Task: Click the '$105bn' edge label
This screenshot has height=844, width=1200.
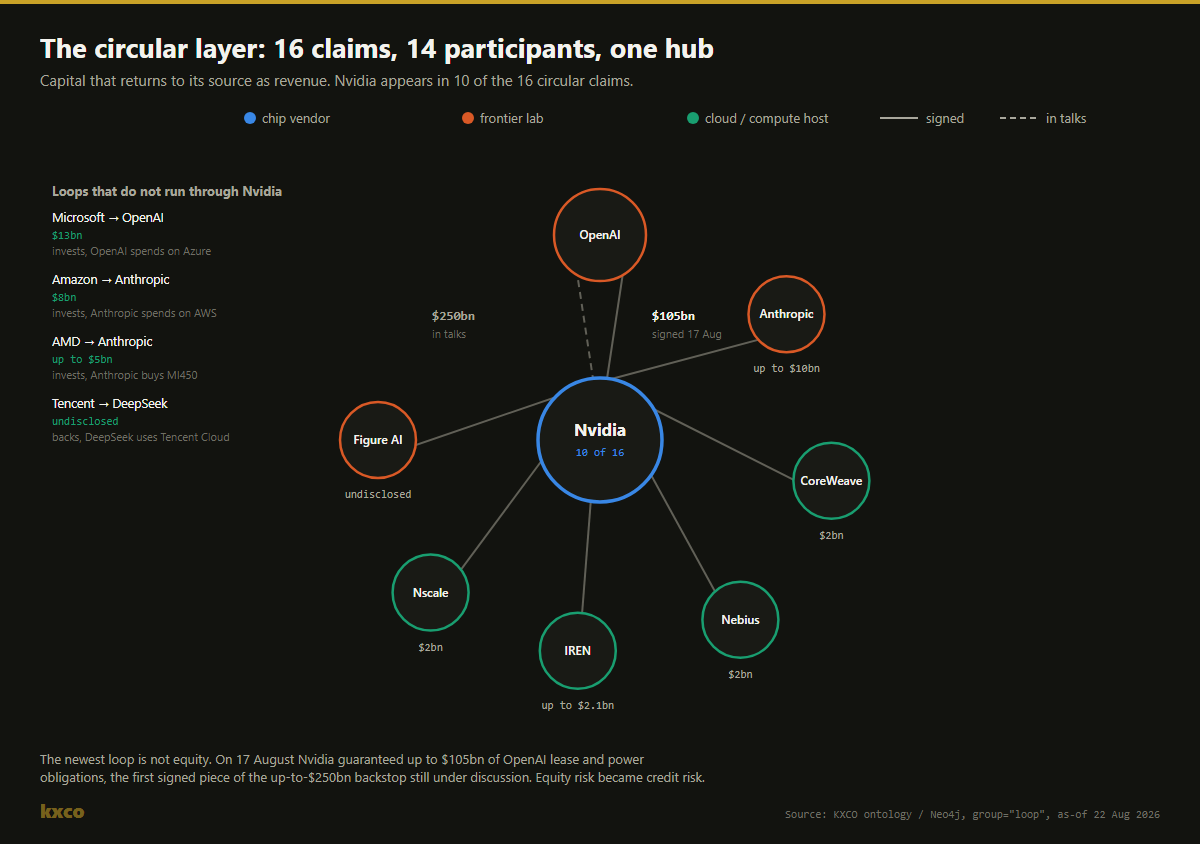Action: (673, 316)
